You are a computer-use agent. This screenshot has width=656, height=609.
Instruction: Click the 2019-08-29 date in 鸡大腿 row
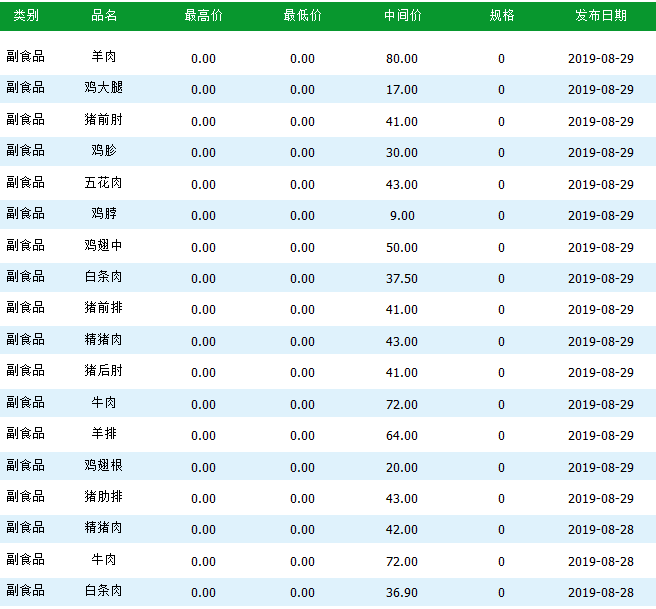coord(601,90)
